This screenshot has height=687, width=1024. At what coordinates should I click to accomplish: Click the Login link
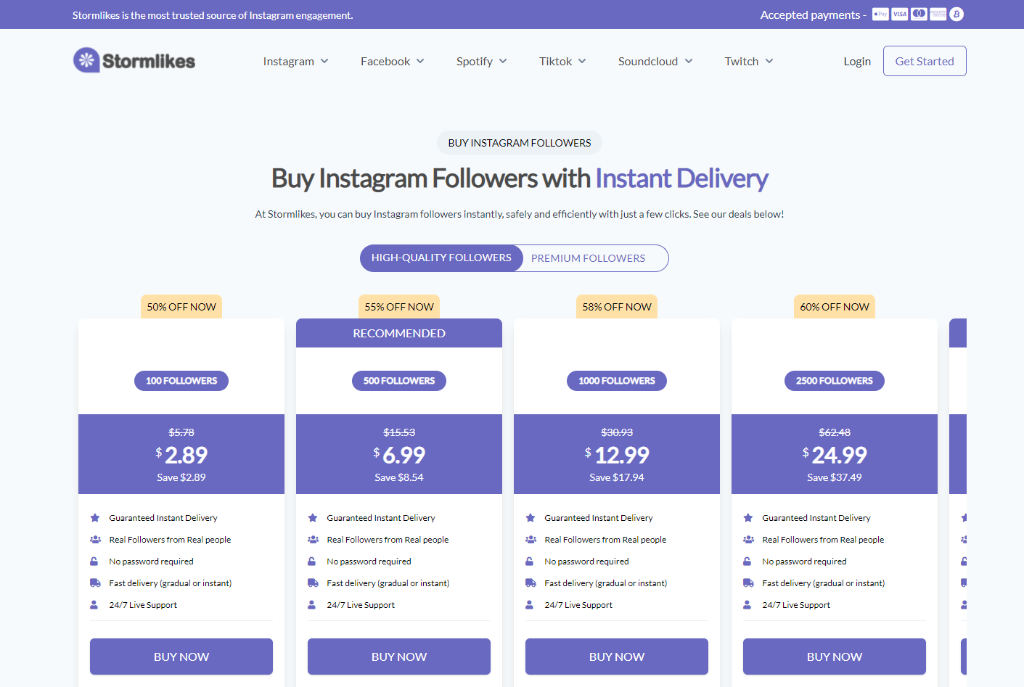click(857, 61)
